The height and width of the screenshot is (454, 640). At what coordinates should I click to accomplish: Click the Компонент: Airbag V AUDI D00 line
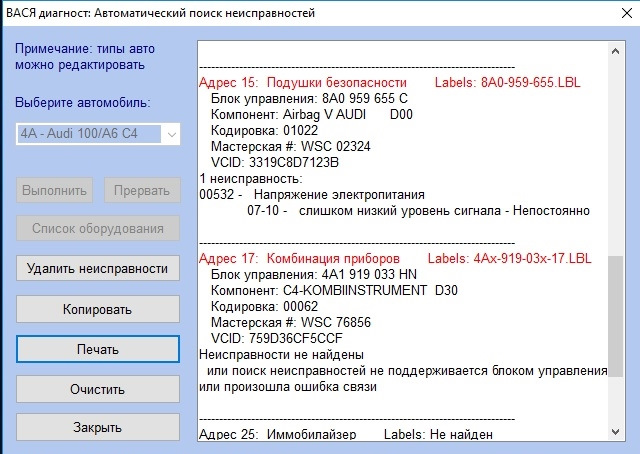click(312, 114)
